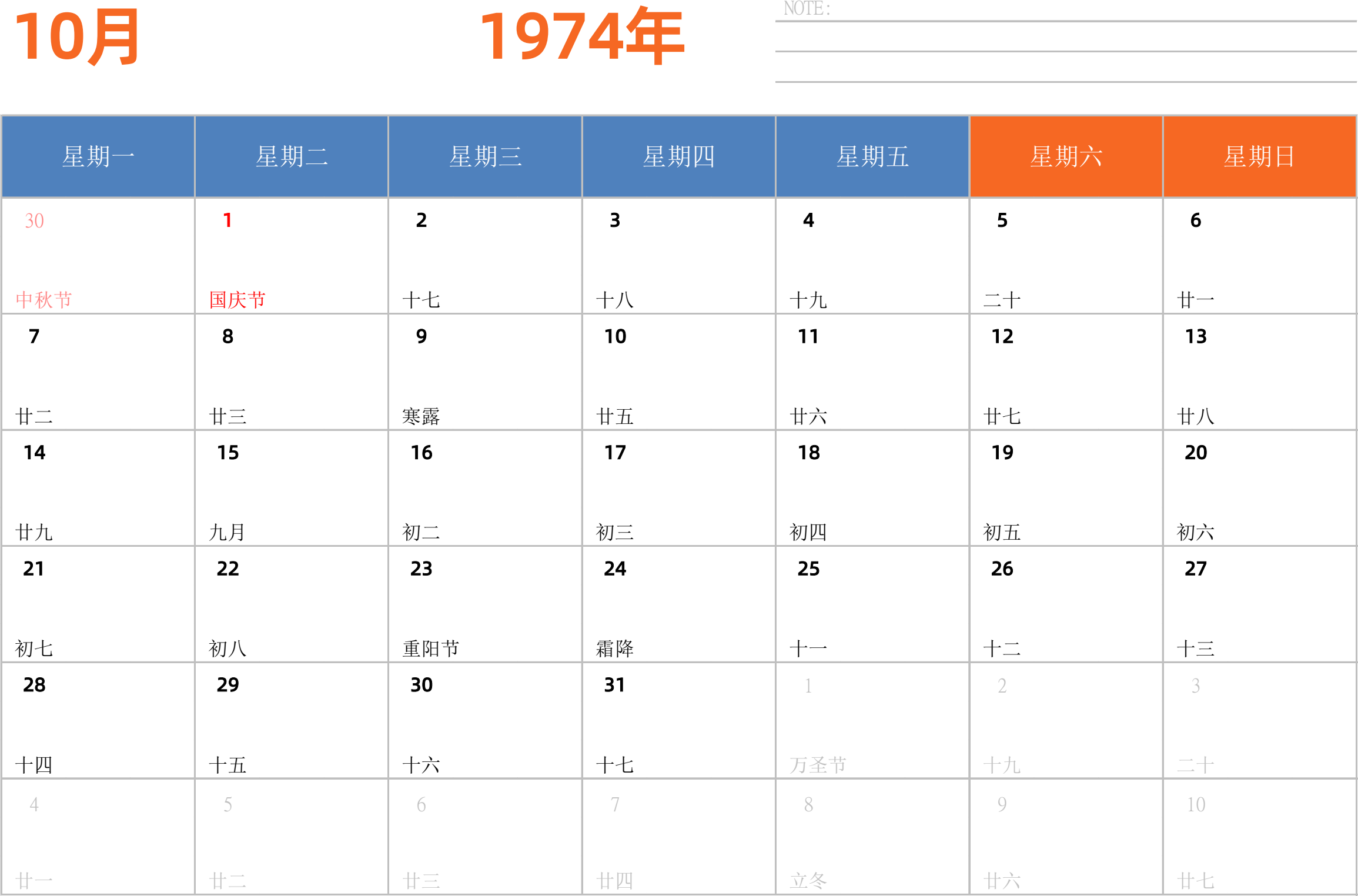Click the black date 7 on Monday
1358x896 pixels.
34,336
